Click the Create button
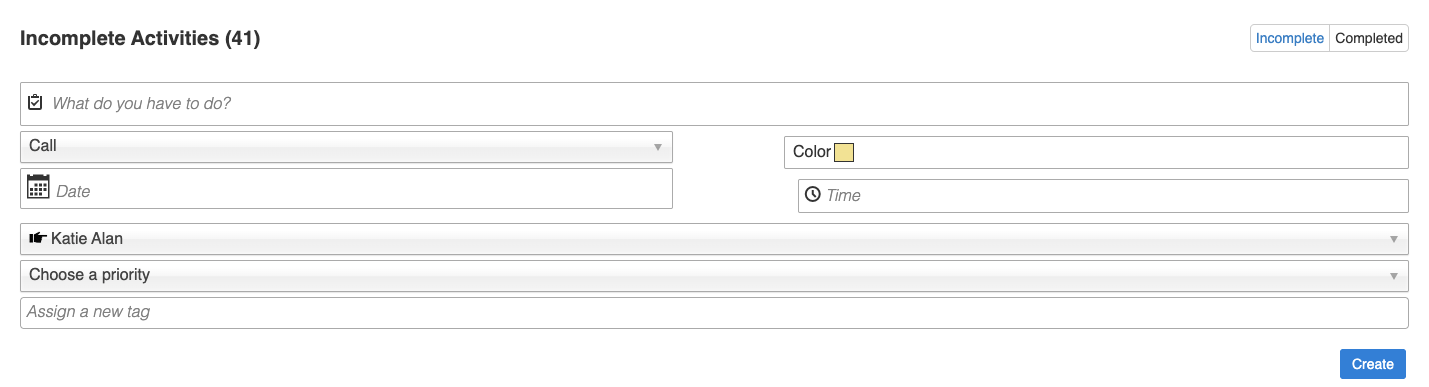 point(1373,364)
